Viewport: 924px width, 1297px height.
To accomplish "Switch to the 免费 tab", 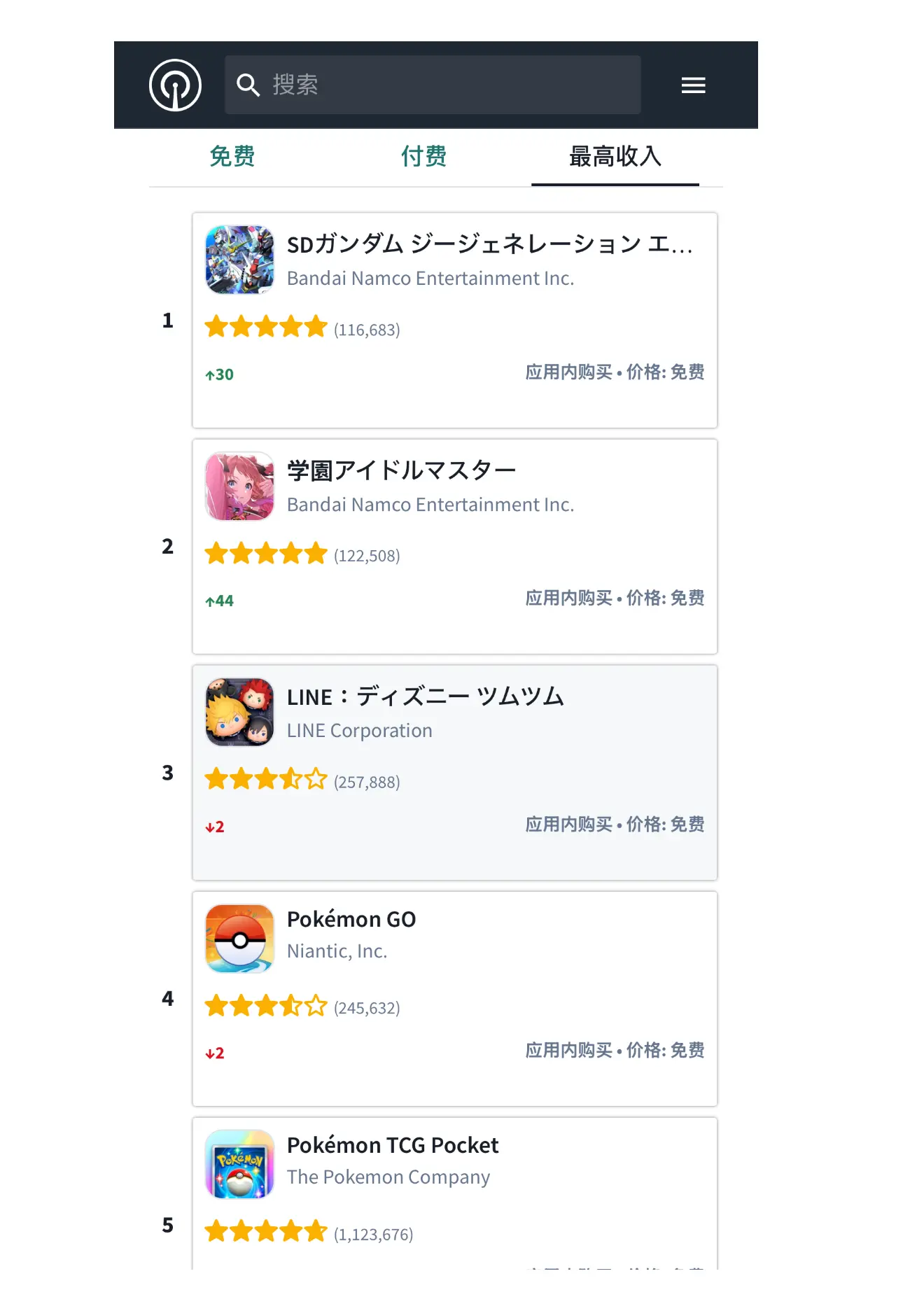I will [x=232, y=156].
